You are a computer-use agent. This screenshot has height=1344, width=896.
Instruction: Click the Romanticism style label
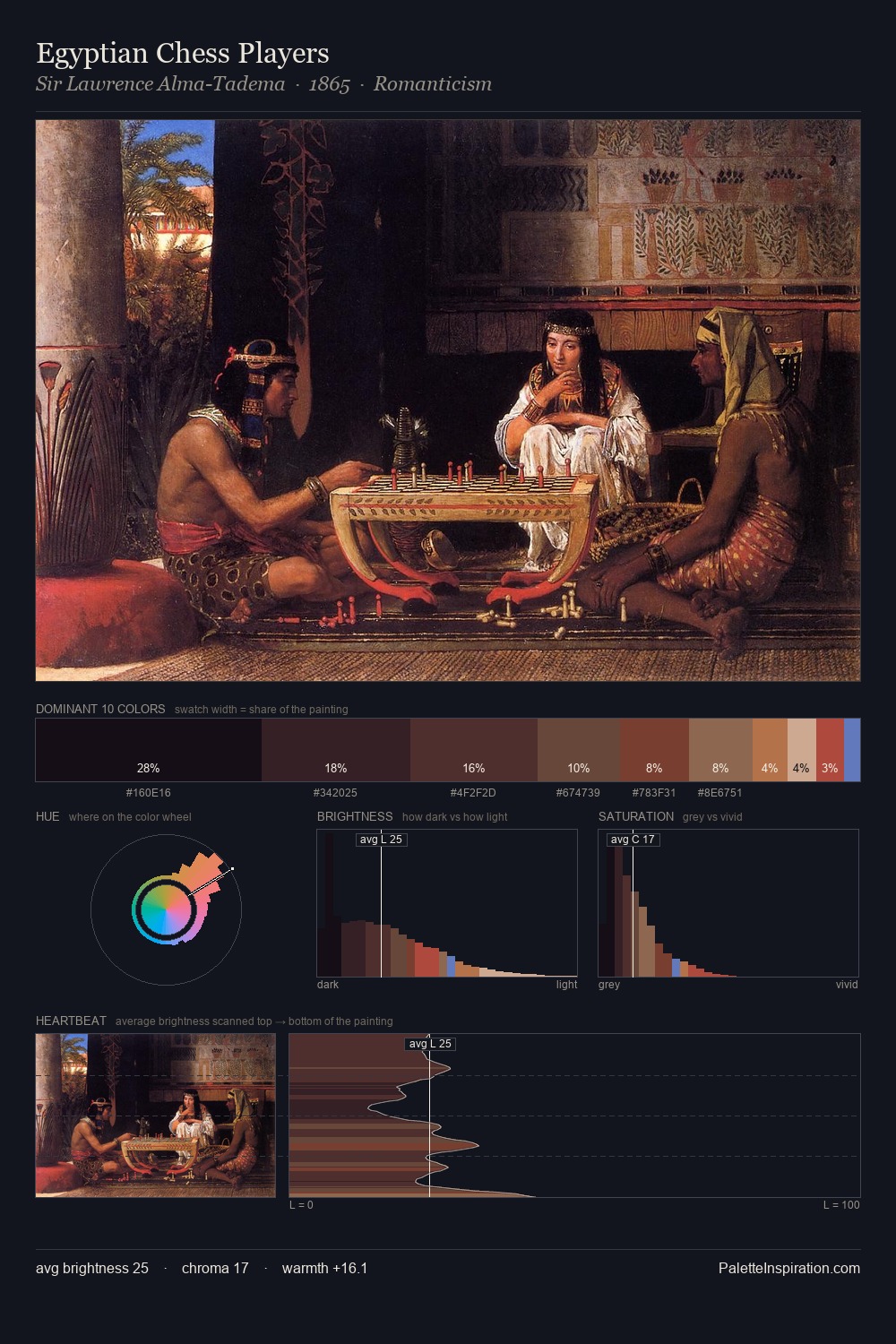pyautogui.click(x=433, y=84)
